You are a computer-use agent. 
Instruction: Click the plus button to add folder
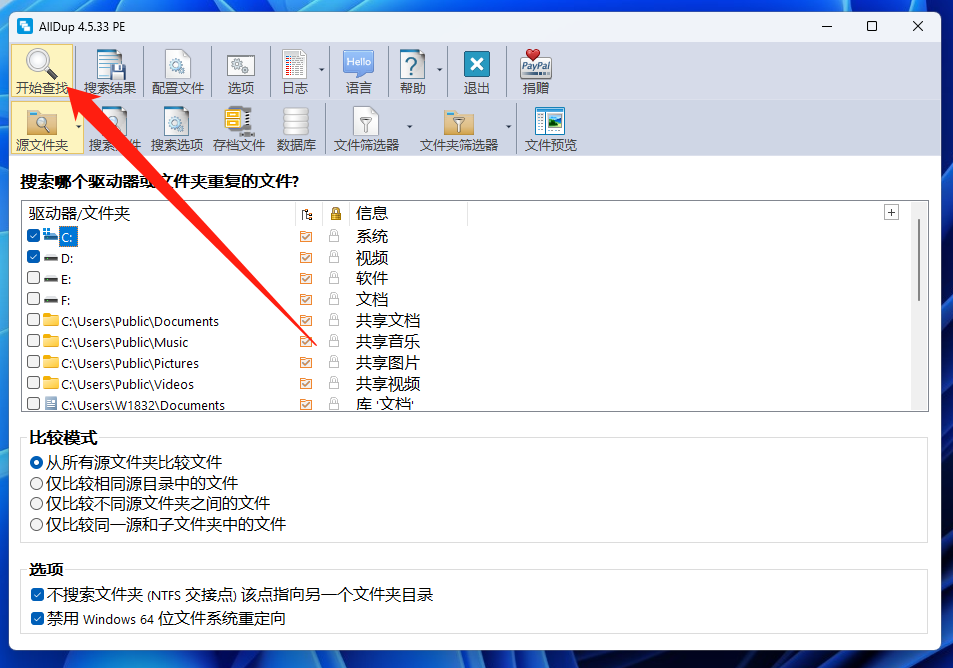click(x=891, y=212)
